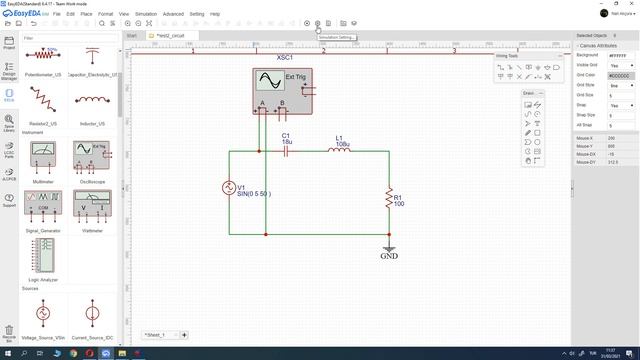Screen dimensions: 640x360
Task: Open the Recycle Bin in the sidebar
Action: 9,333
